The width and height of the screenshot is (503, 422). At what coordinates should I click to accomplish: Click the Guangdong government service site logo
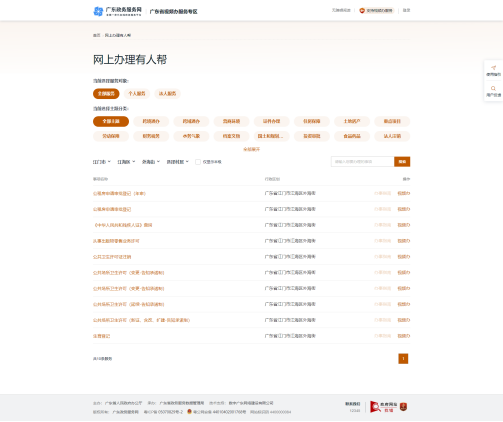(117, 11)
